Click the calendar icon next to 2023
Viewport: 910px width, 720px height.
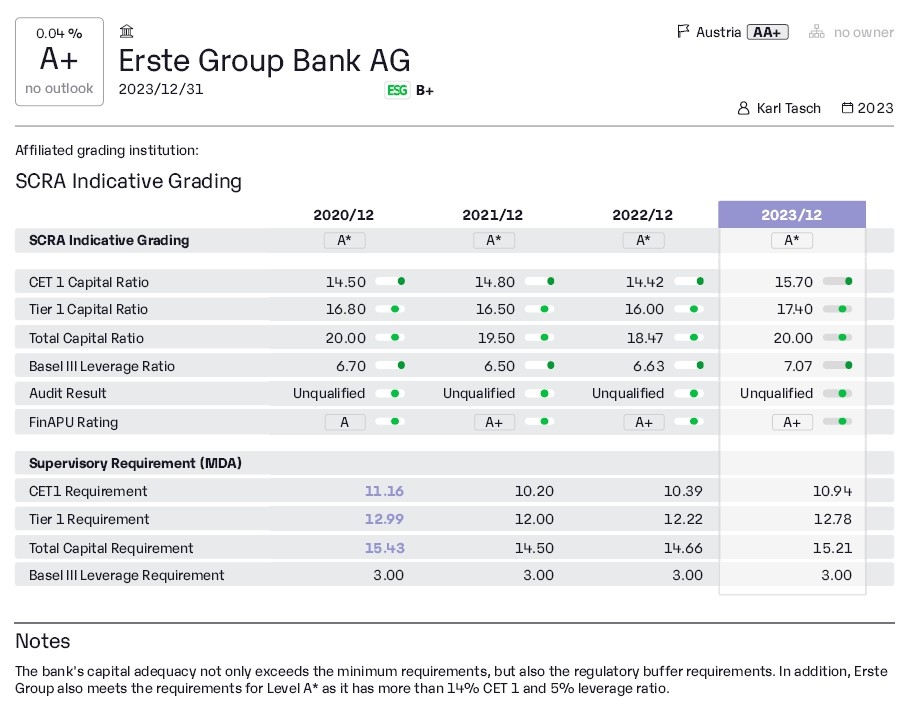[x=847, y=108]
